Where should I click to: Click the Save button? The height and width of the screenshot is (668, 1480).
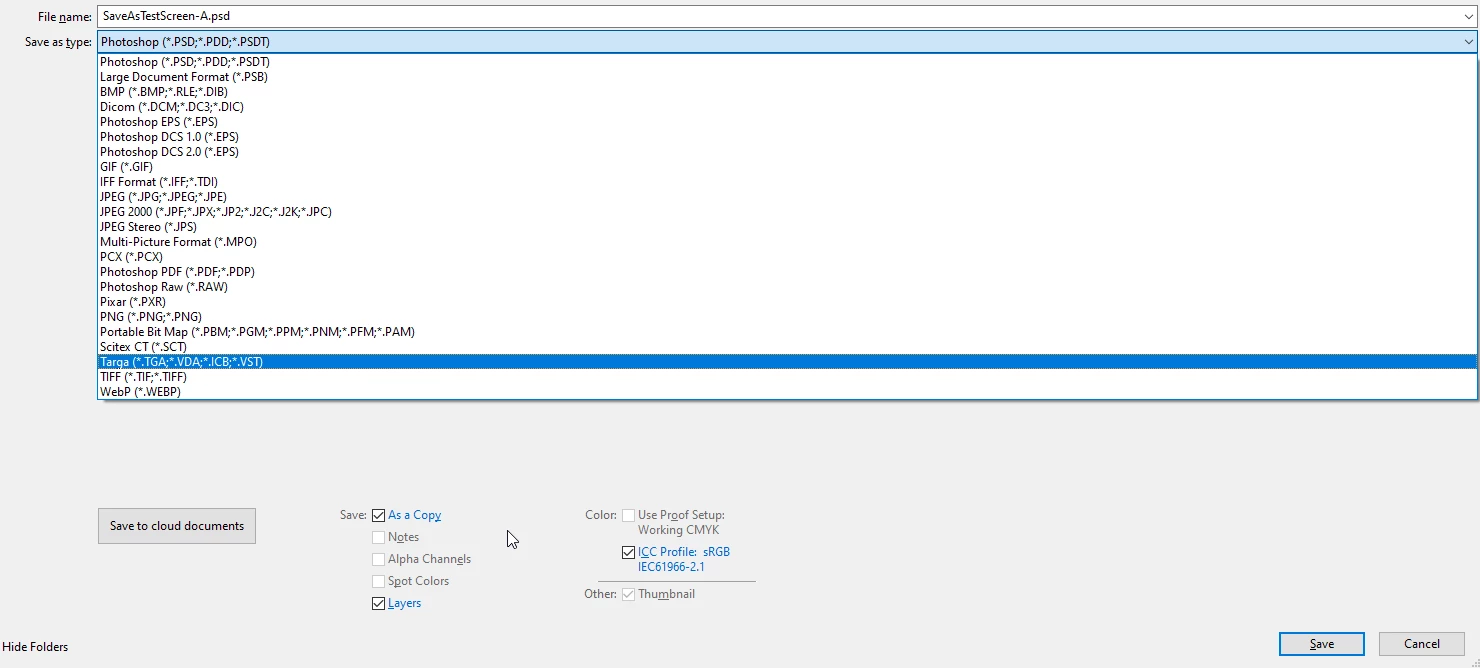1321,644
